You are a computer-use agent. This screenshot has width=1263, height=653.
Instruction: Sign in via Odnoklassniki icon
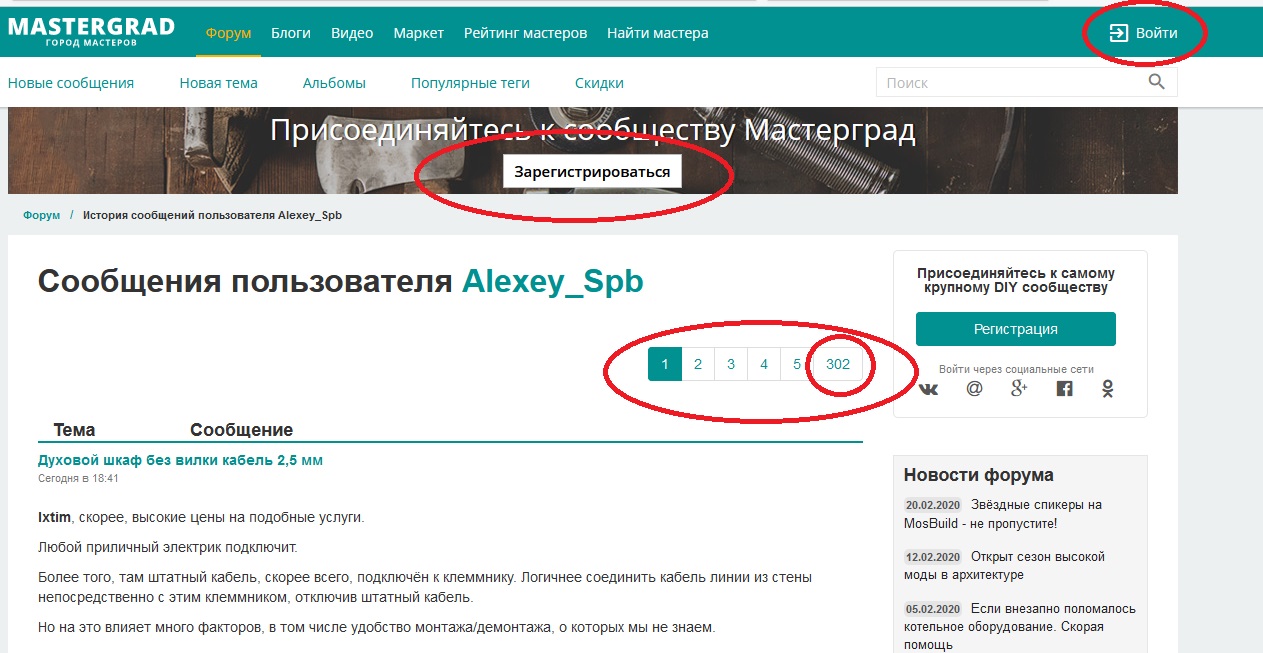pos(1108,389)
